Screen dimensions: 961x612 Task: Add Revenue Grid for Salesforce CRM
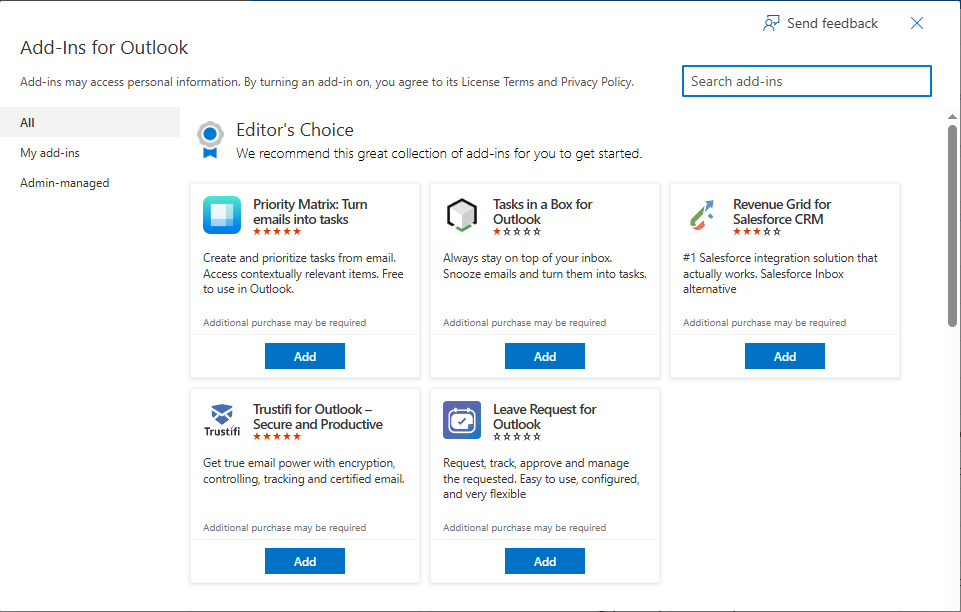click(785, 357)
